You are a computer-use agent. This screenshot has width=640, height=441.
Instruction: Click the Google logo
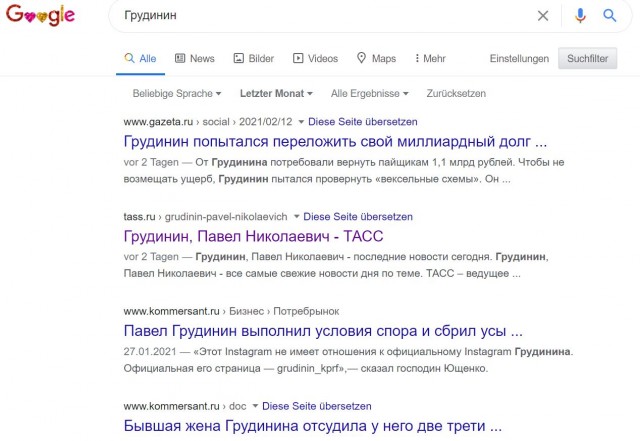point(40,15)
